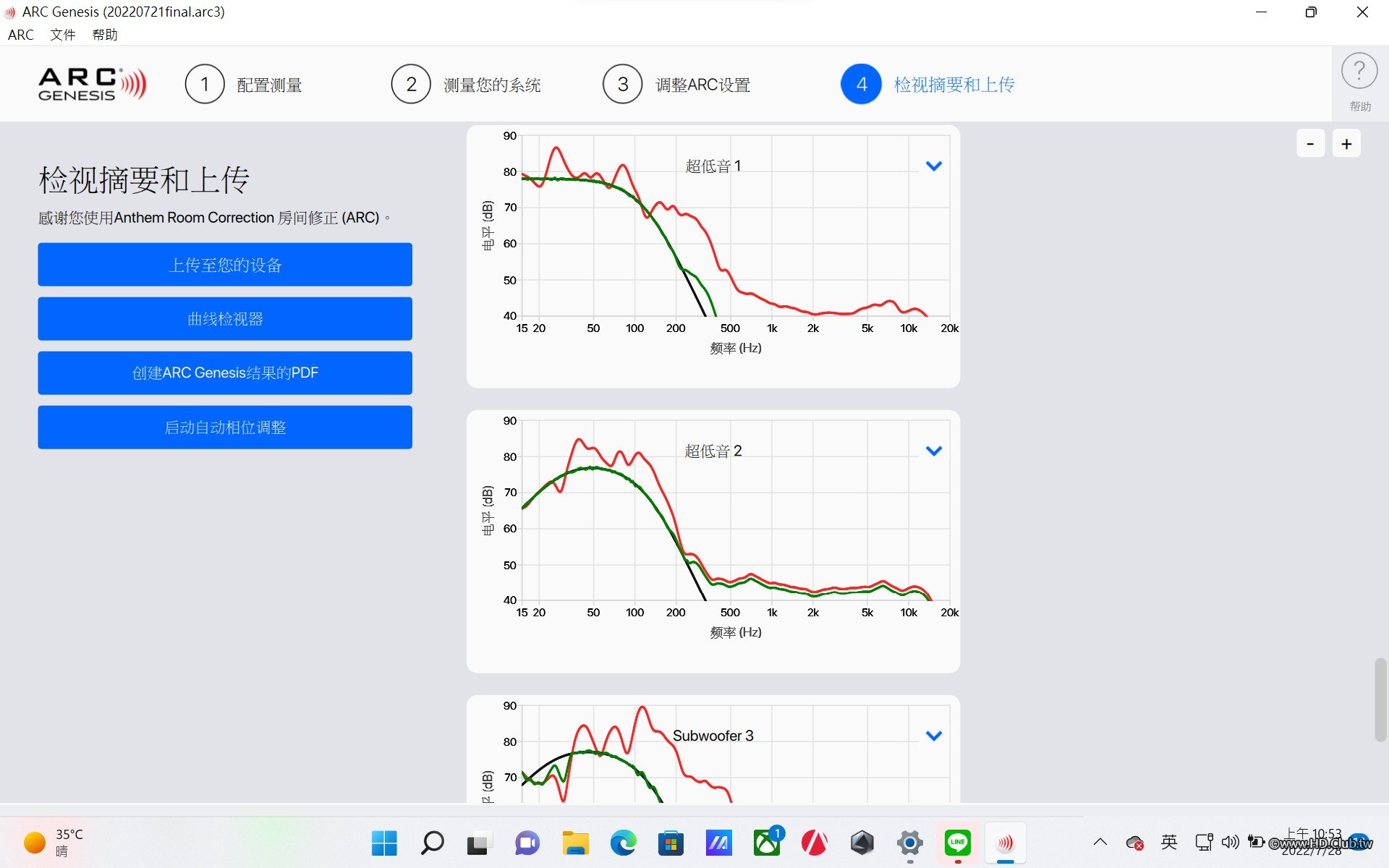
Task: Click ARC Genesis taskbar icon
Action: [x=1006, y=843]
